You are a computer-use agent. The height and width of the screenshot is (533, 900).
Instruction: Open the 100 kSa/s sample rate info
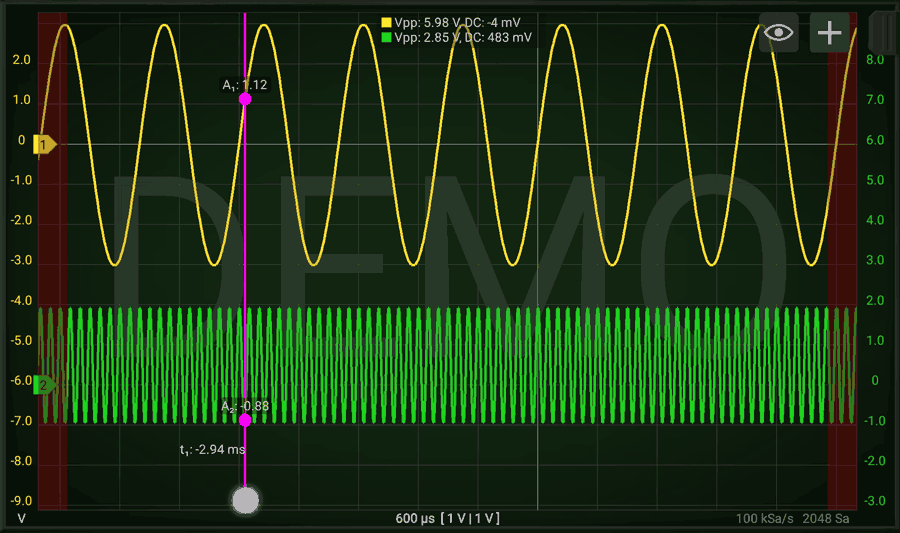pos(763,519)
